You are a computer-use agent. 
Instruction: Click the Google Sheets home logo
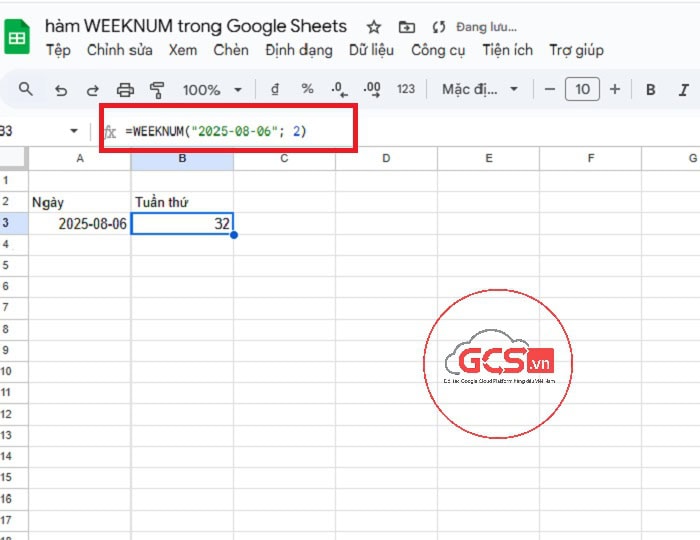coord(17,38)
